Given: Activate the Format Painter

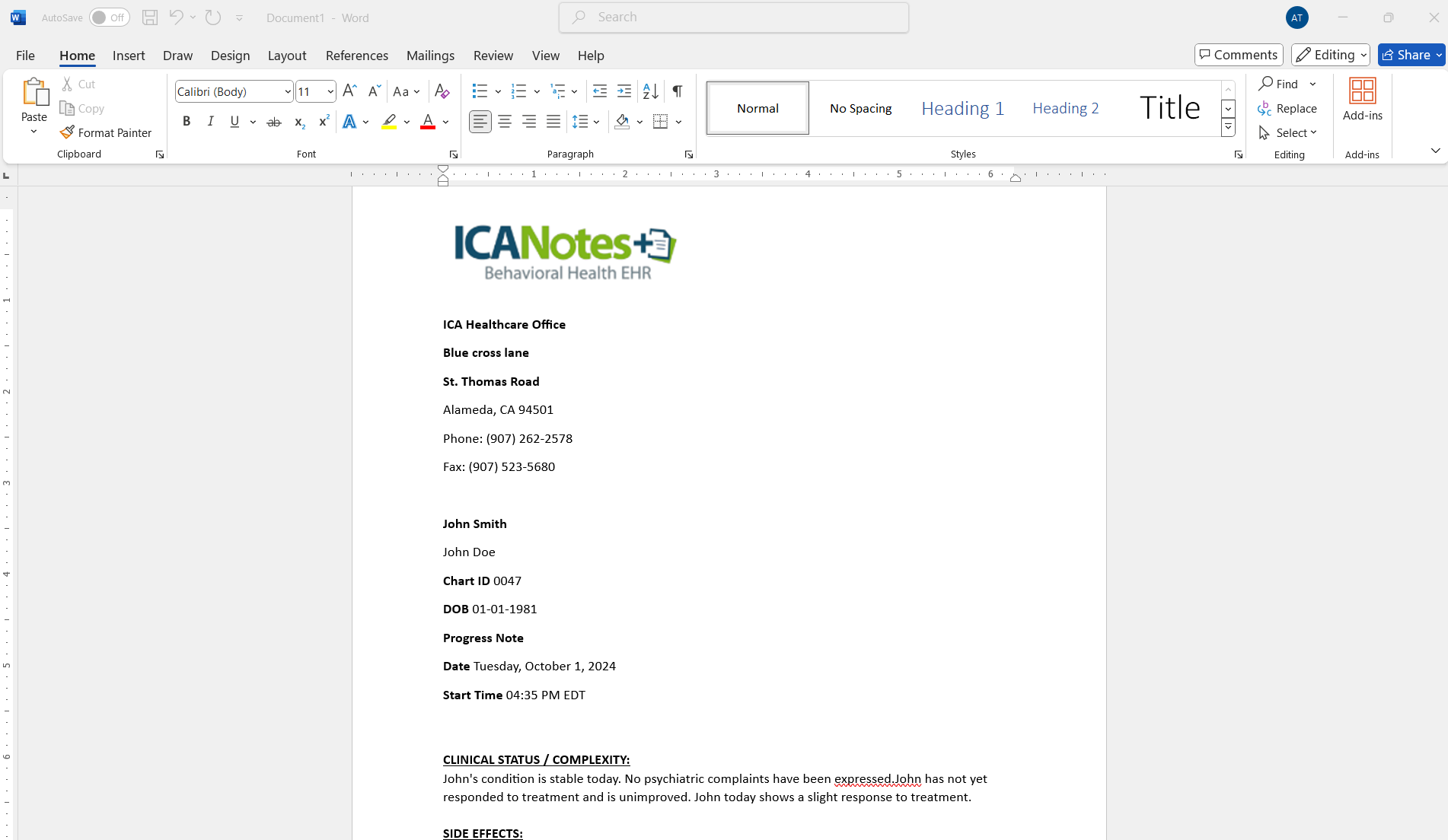Looking at the screenshot, I should pos(106,132).
